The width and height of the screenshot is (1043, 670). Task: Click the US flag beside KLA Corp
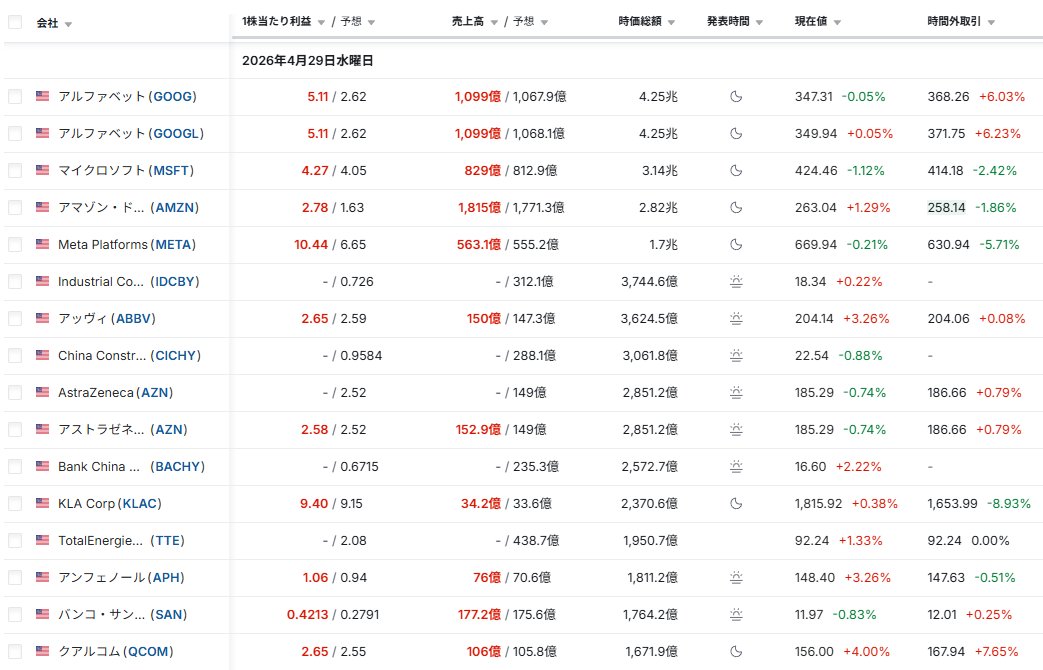pos(43,503)
